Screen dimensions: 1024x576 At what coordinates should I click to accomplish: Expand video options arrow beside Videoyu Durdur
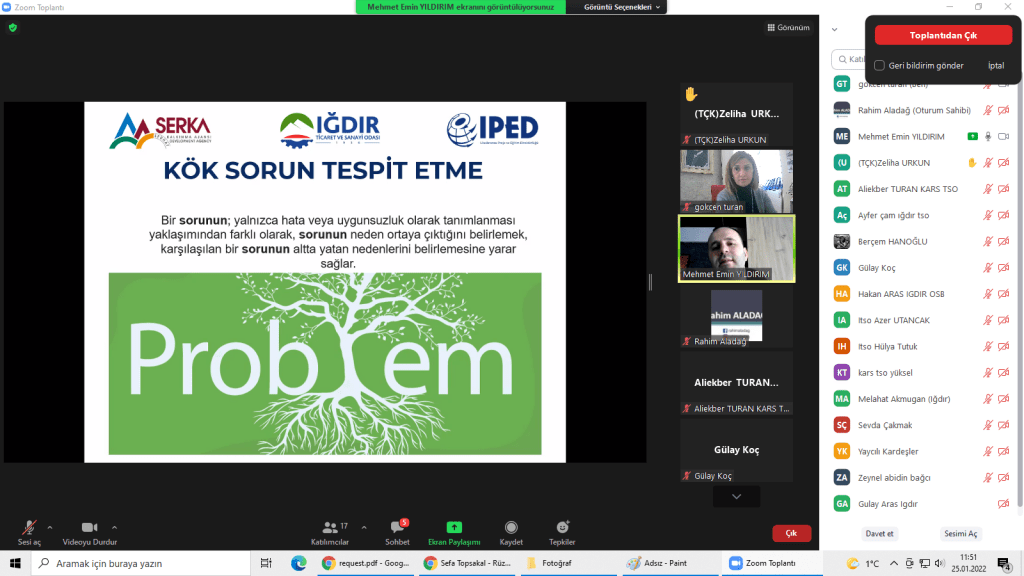click(x=114, y=526)
